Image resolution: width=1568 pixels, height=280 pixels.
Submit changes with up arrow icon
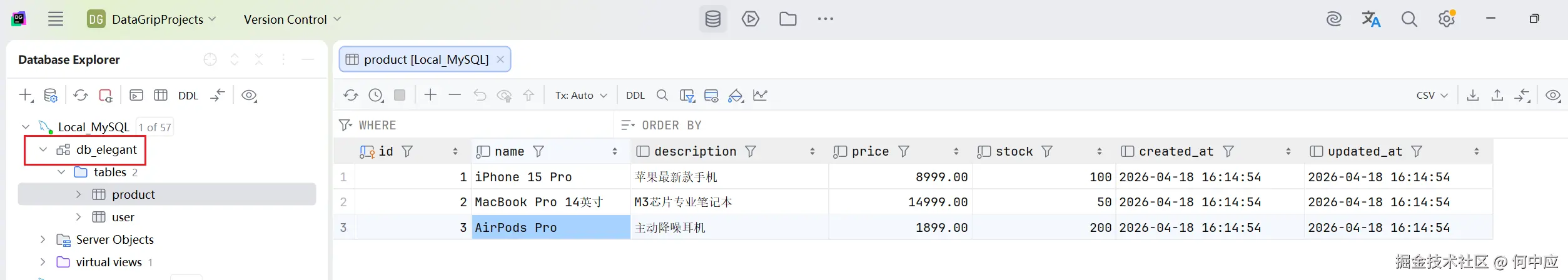[529, 95]
